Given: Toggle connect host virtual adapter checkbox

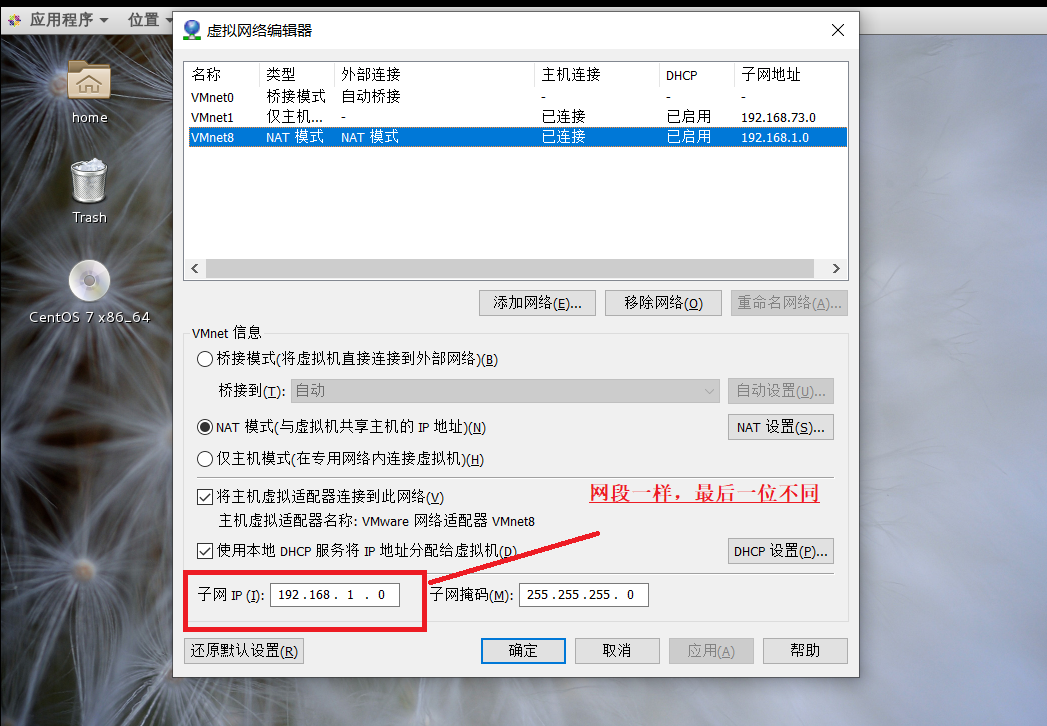Looking at the screenshot, I should pyautogui.click(x=205, y=497).
